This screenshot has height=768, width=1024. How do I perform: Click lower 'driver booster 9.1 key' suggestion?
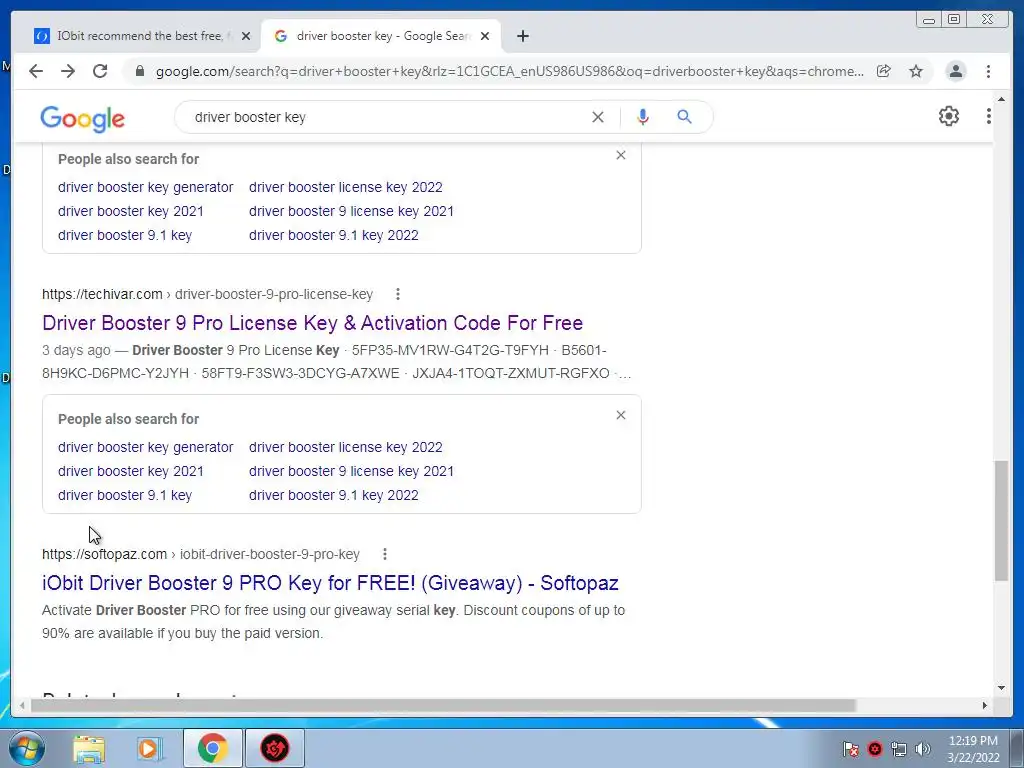pos(125,496)
